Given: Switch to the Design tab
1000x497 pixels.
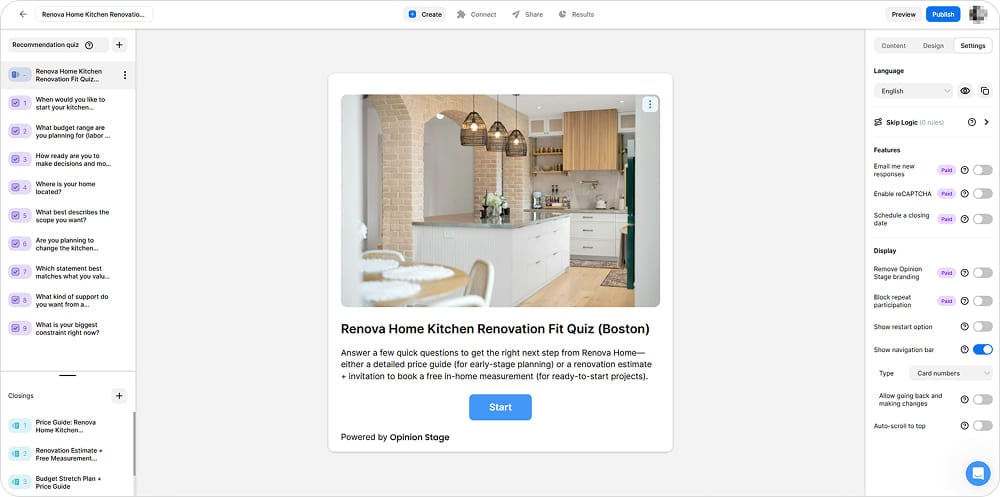Looking at the screenshot, I should tap(933, 46).
